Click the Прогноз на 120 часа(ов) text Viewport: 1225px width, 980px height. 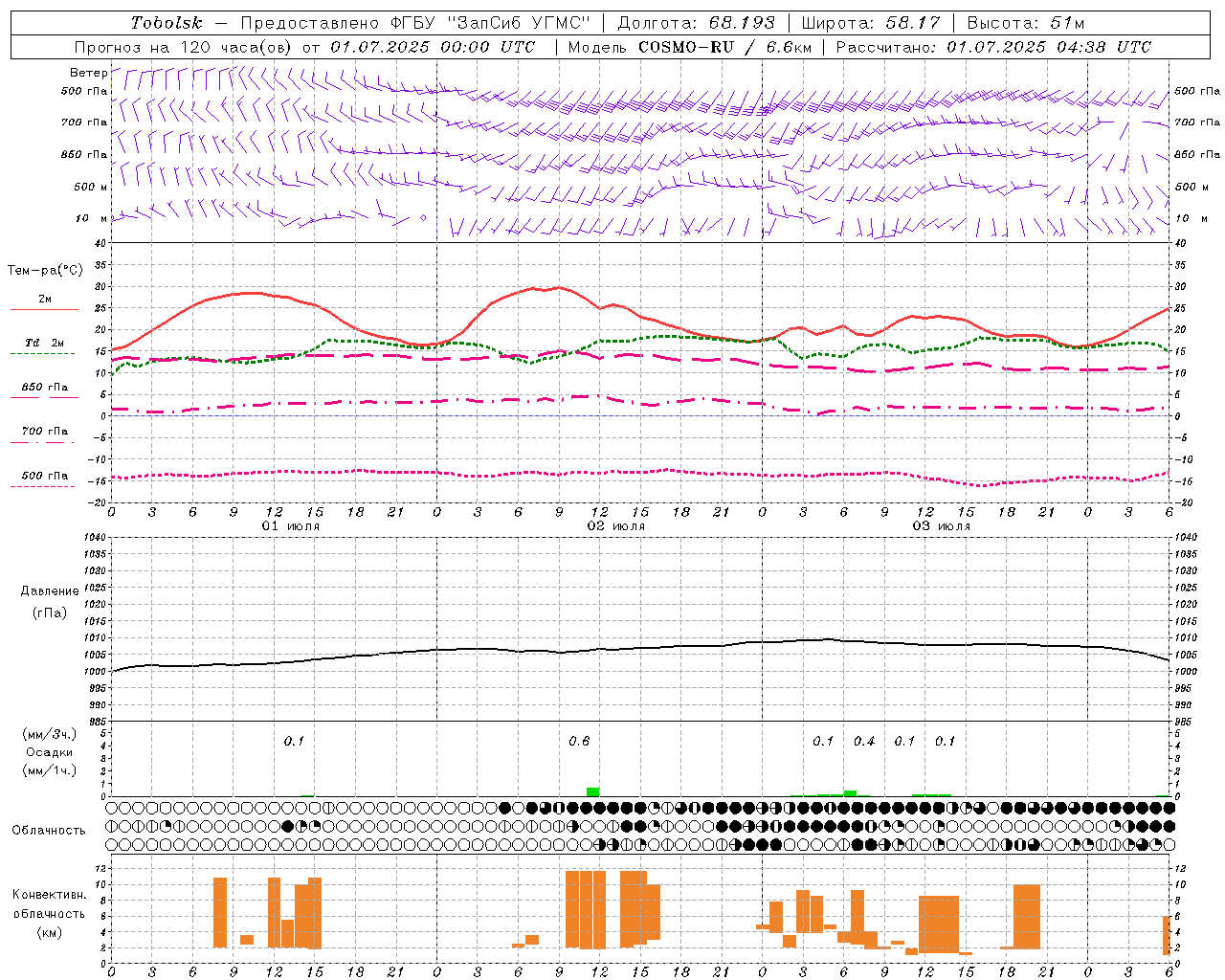click(185, 47)
